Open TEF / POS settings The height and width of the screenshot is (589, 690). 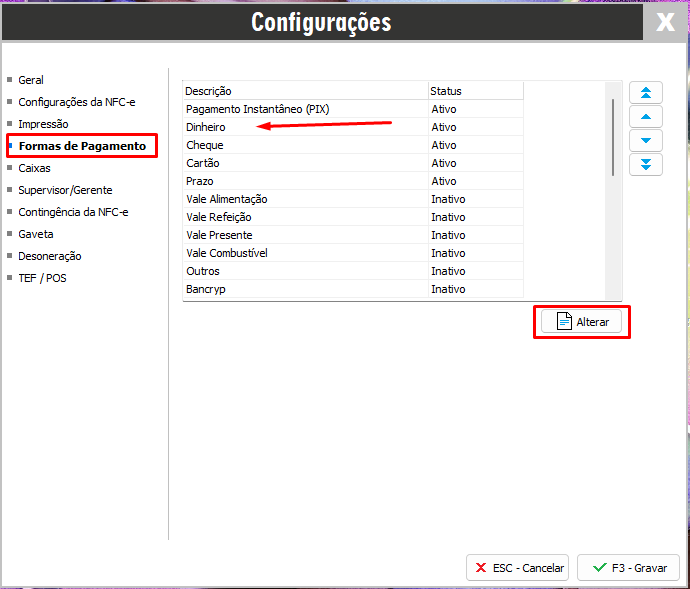point(42,278)
